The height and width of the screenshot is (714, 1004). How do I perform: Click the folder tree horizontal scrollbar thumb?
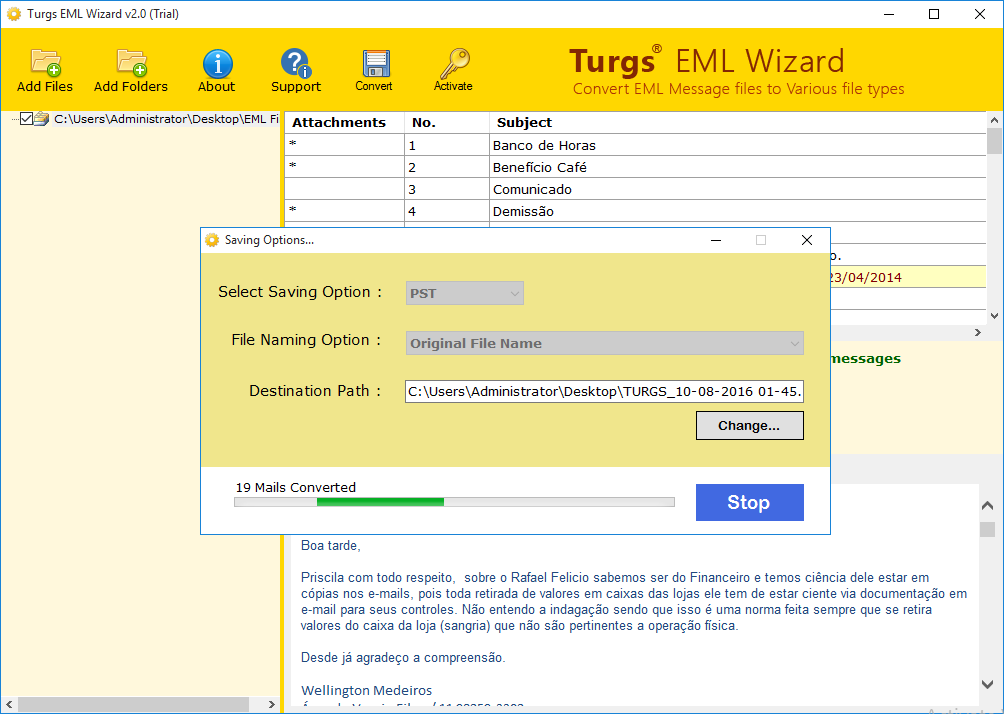coord(133,704)
